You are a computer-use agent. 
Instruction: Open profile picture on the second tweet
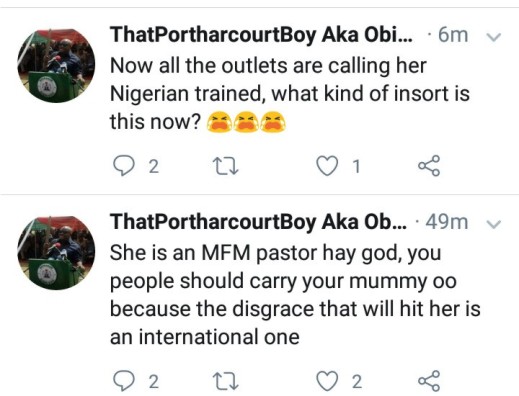[56, 253]
